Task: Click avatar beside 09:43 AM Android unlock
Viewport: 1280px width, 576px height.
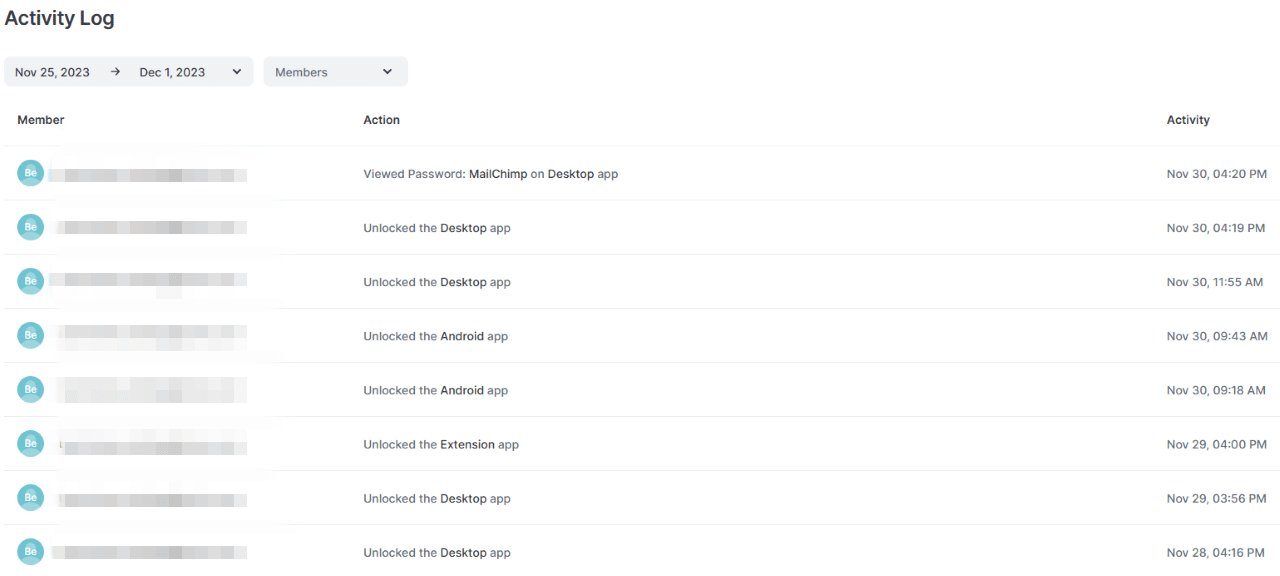Action: 31,335
